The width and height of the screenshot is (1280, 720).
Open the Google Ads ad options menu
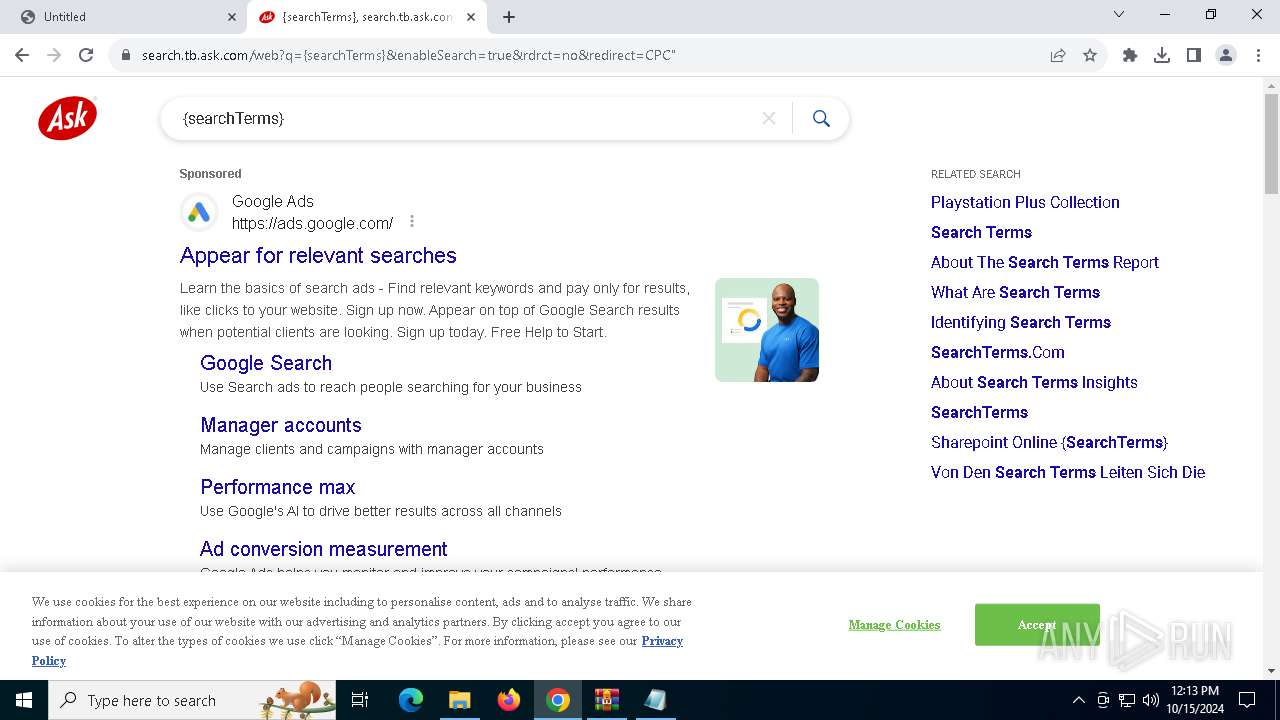(x=412, y=222)
